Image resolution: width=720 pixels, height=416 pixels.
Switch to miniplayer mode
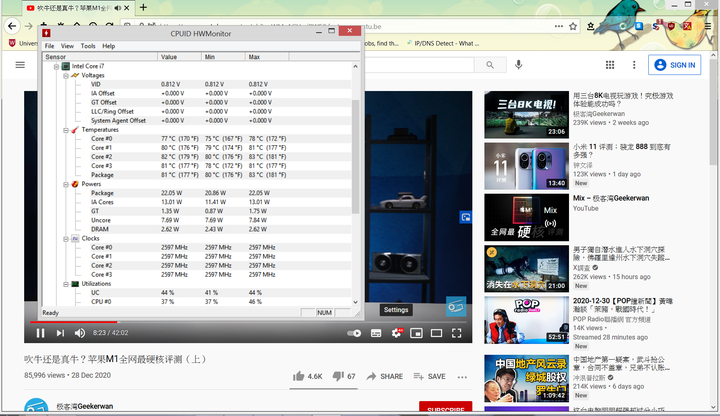click(416, 333)
